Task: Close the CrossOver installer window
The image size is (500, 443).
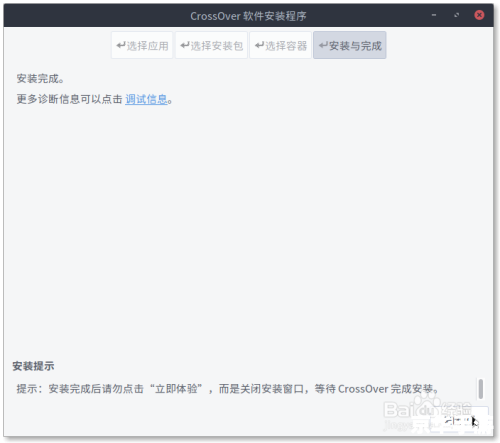Action: [x=479, y=15]
